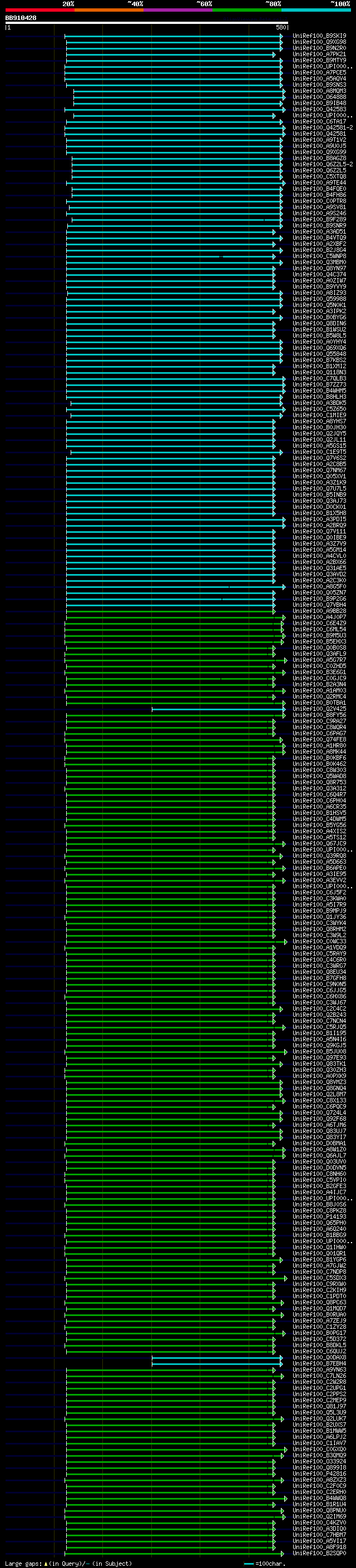Screen dimensions: 356x1568
Task: Open hit UniRef100_Q42583
Action: [x=319, y=110]
